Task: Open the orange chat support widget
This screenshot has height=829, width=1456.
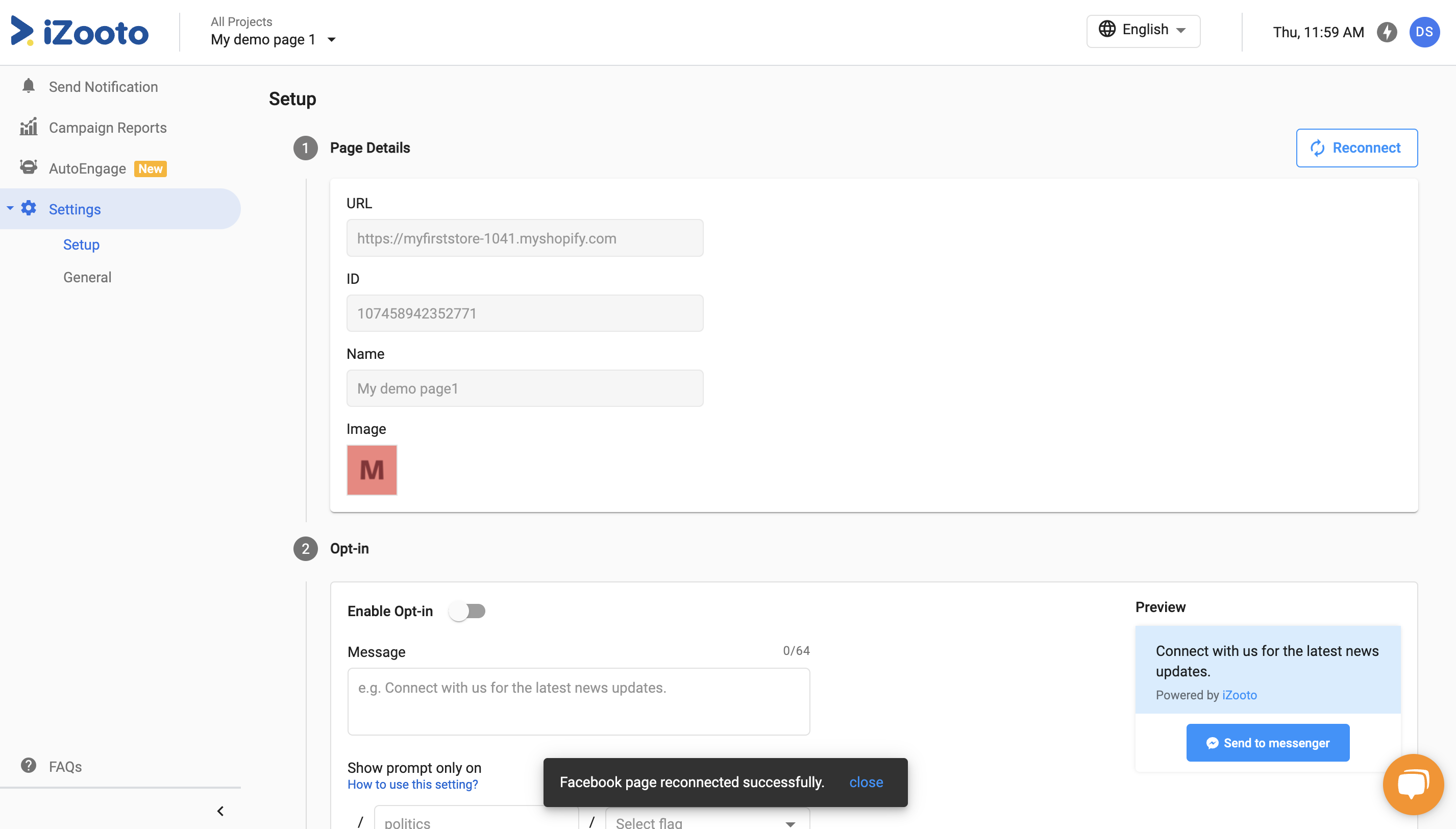Action: tap(1413, 784)
